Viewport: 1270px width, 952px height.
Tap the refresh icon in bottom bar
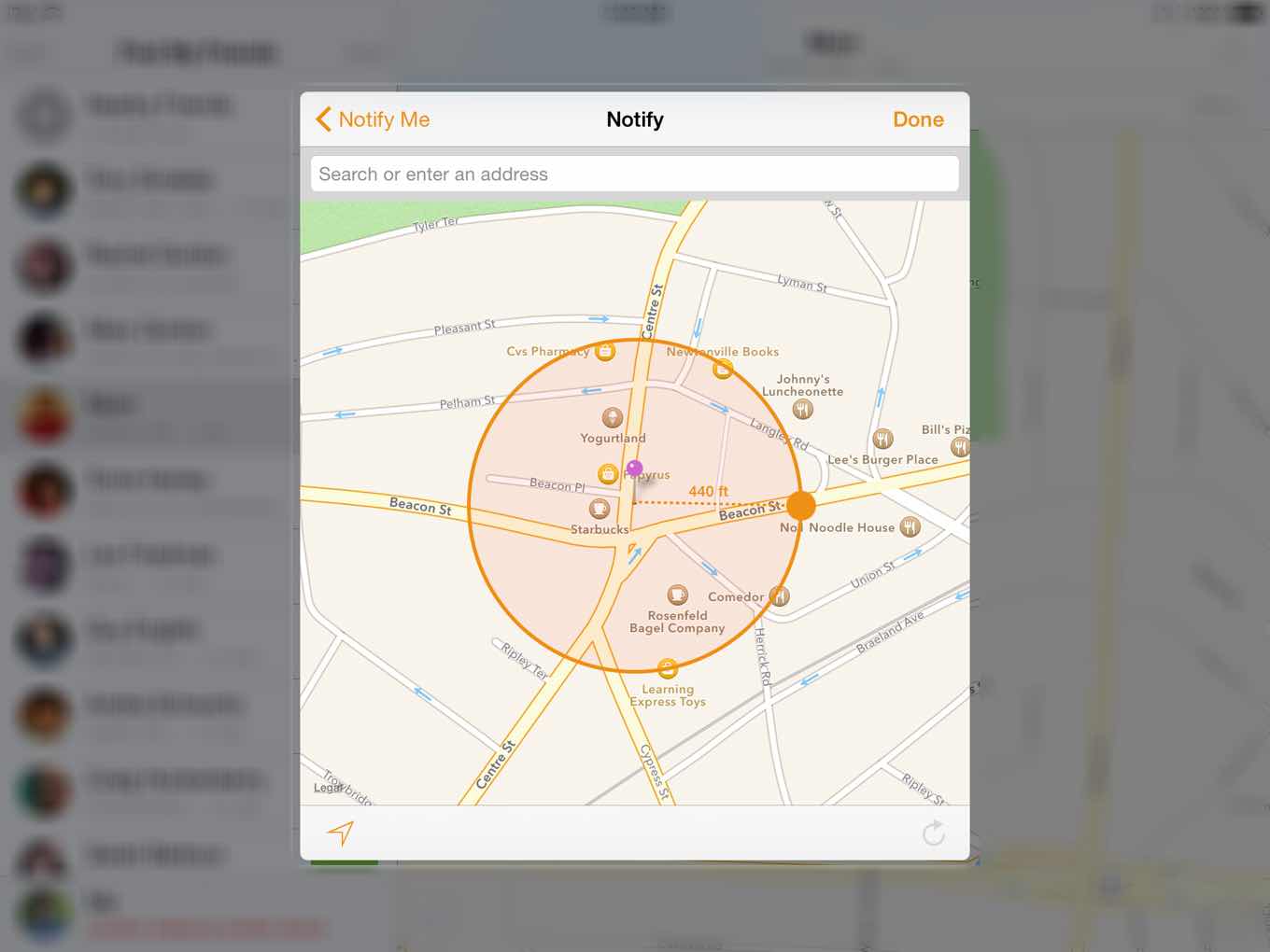pos(934,833)
